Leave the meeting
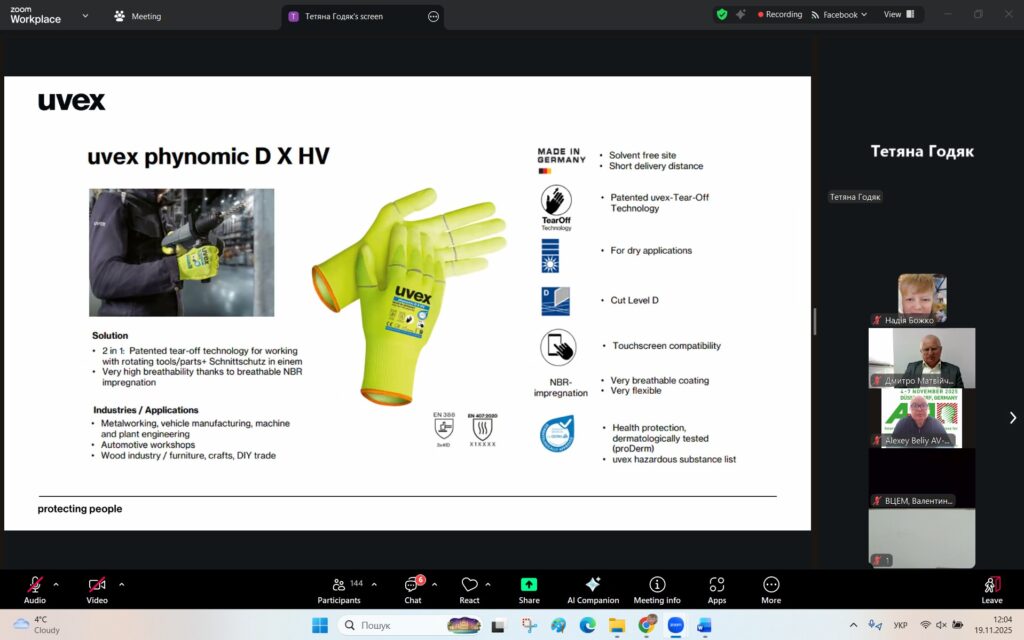Image resolution: width=1024 pixels, height=640 pixels. pyautogui.click(x=992, y=589)
